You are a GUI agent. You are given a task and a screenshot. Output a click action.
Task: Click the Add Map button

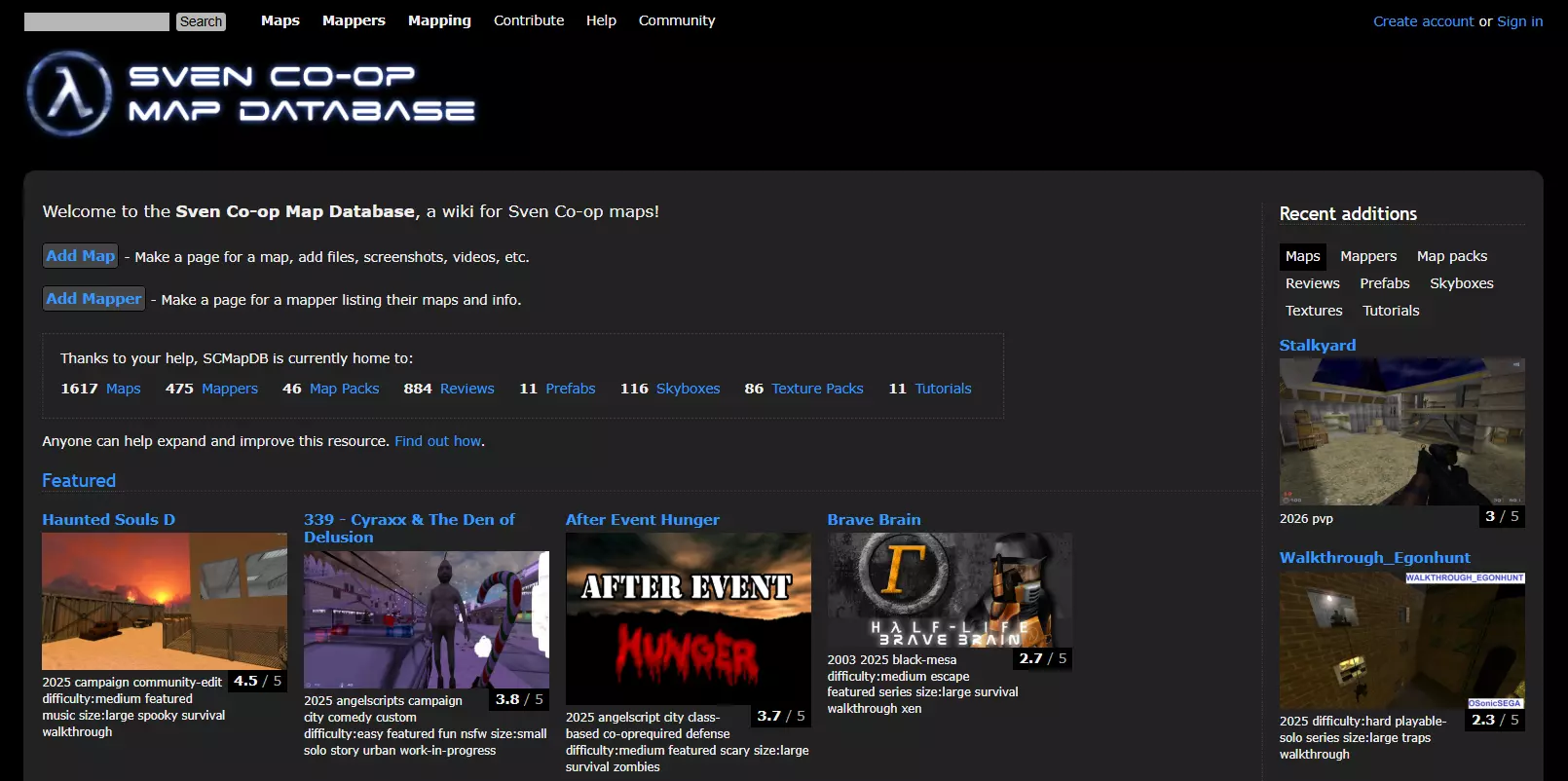(81, 256)
